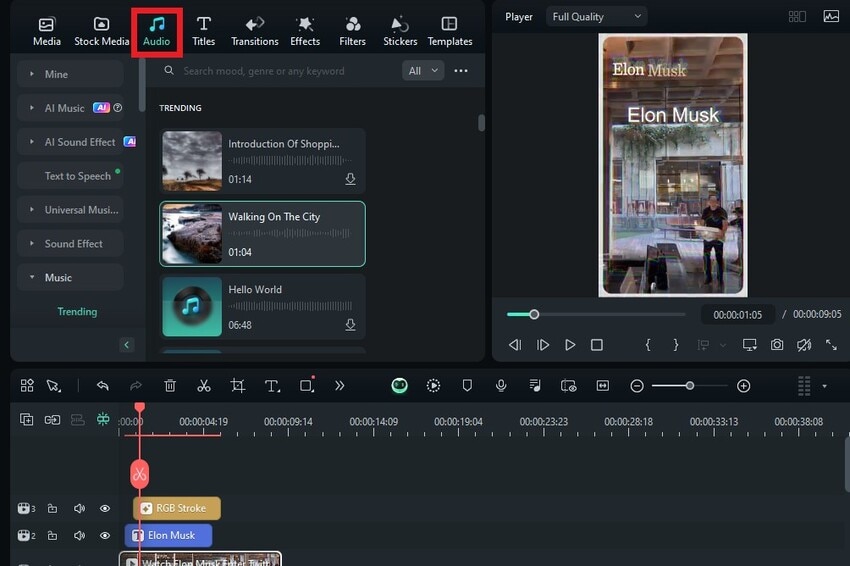Open the more options ellipsis menu

click(x=461, y=71)
